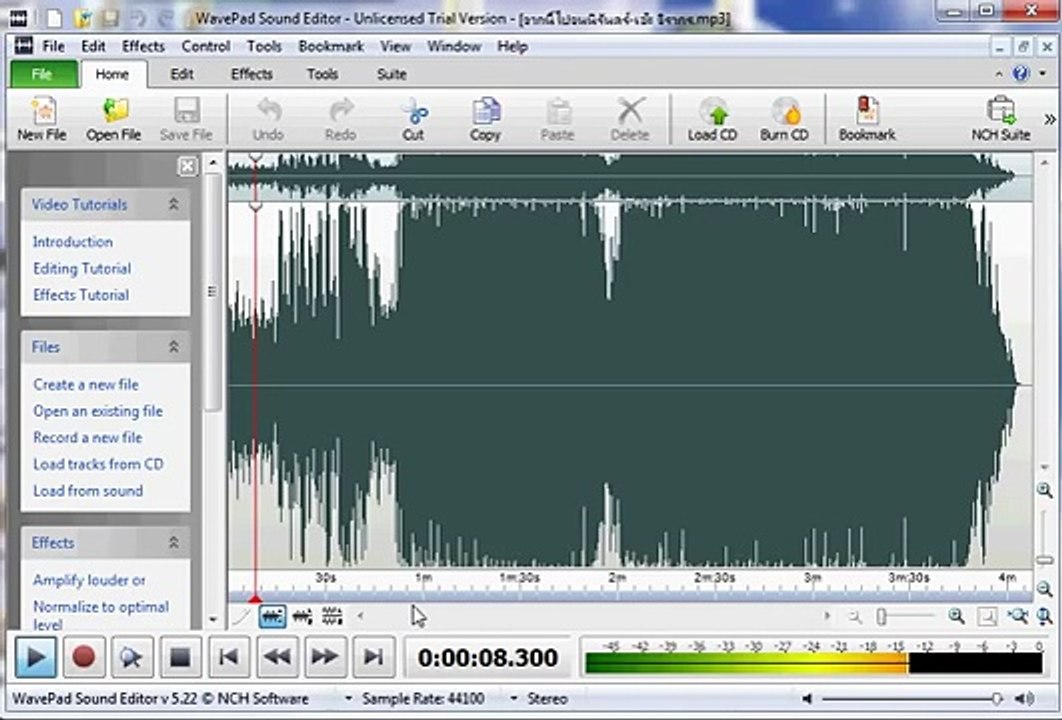Click small horizontal zoom-out magnifier below waveform
Viewport: 1062px width, 720px height.
[855, 616]
